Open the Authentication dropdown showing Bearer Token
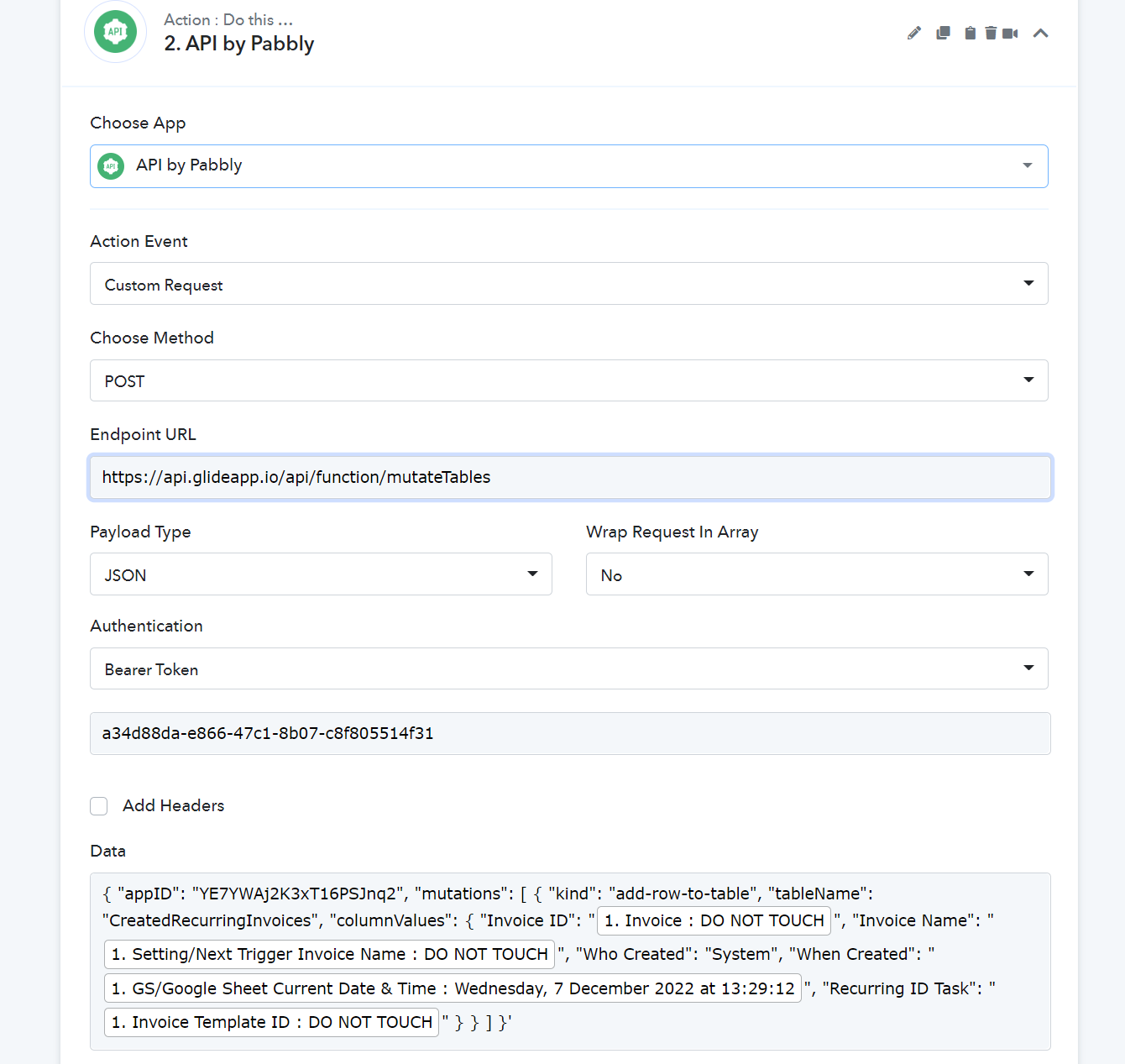Screen dimensions: 1125x1064 [x=569, y=668]
